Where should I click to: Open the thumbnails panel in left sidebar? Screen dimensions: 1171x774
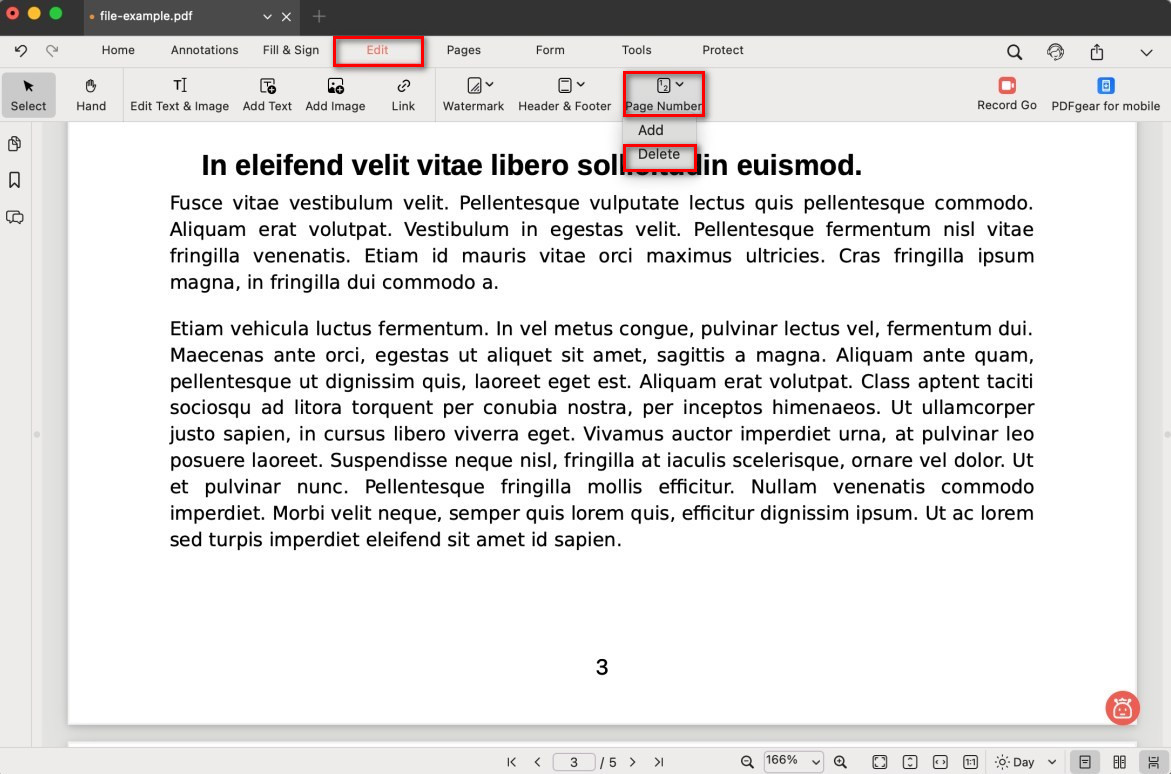coord(15,144)
